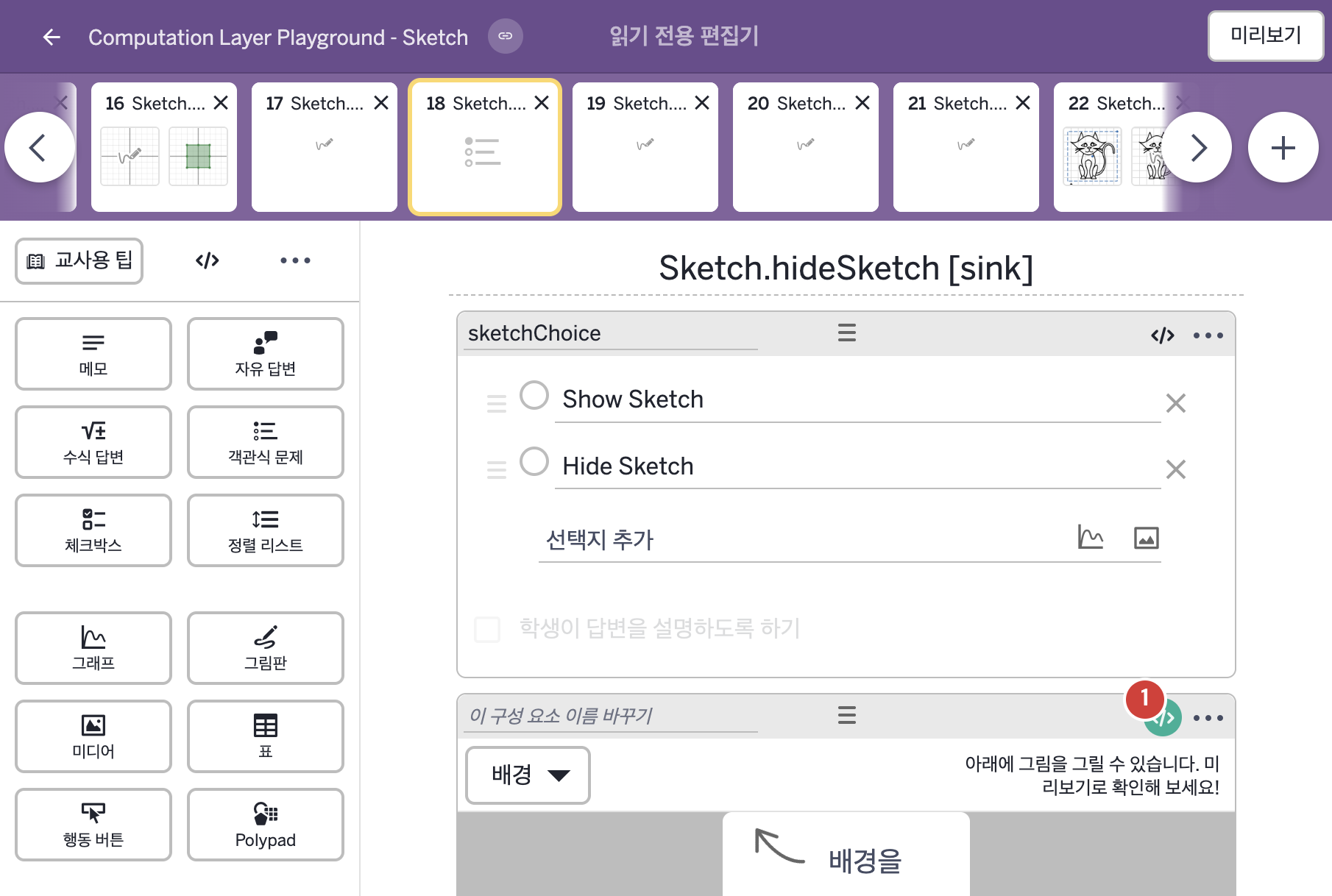
Task: Open the 교사용 팁 teacher tips button
Action: [79, 260]
